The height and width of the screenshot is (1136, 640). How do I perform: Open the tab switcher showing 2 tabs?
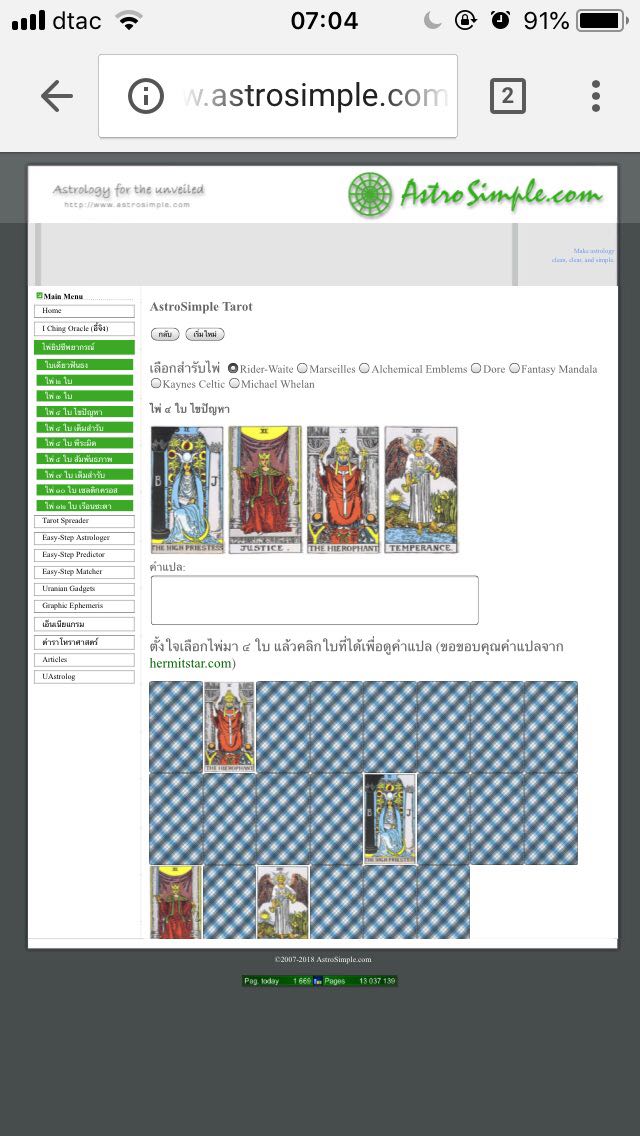point(507,96)
